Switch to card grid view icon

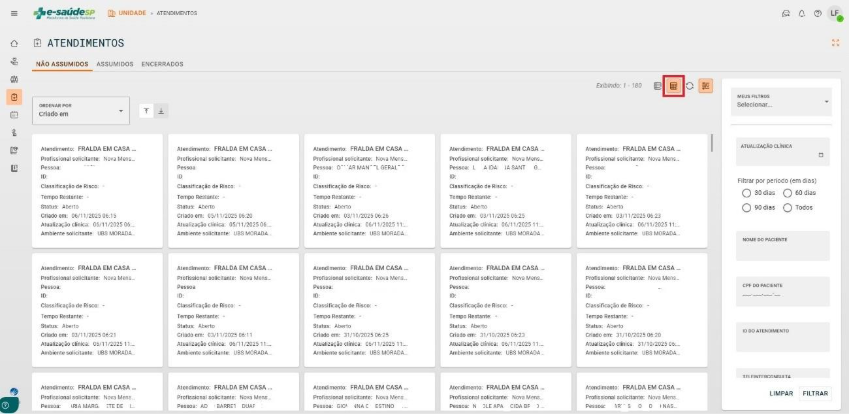674,86
